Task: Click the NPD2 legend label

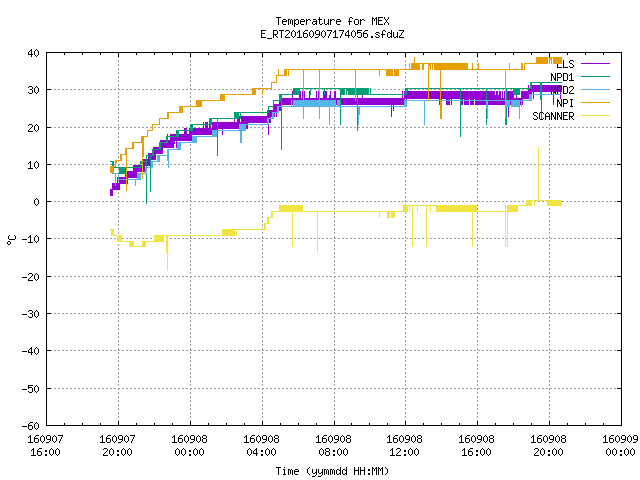Action: [x=562, y=90]
